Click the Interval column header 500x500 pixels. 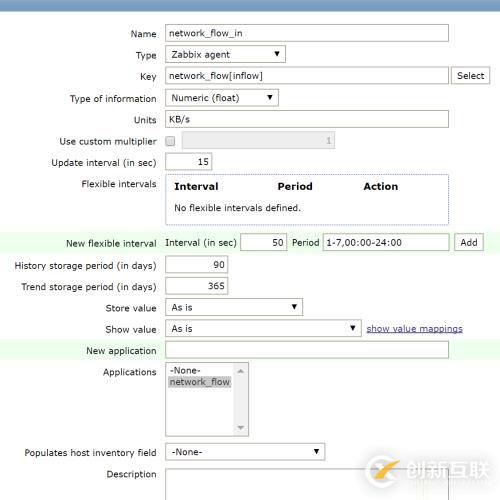(196, 186)
